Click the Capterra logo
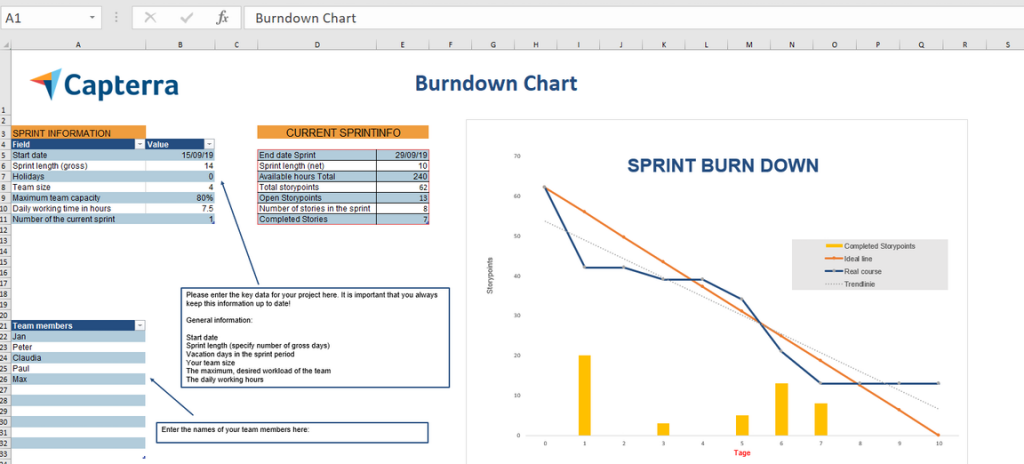The height and width of the screenshot is (464, 1024). click(104, 84)
